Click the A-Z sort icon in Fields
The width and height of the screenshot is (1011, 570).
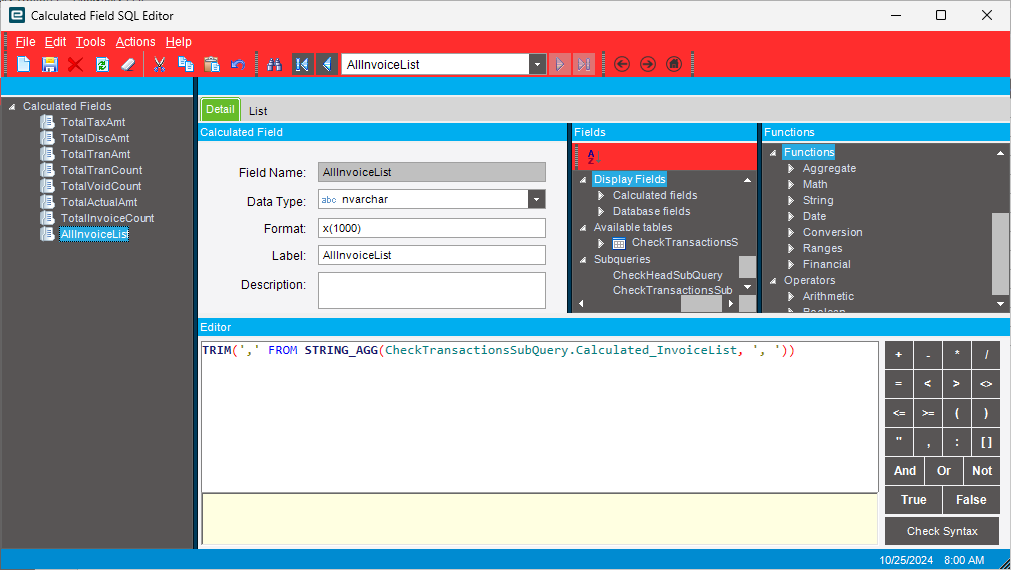coord(593,157)
